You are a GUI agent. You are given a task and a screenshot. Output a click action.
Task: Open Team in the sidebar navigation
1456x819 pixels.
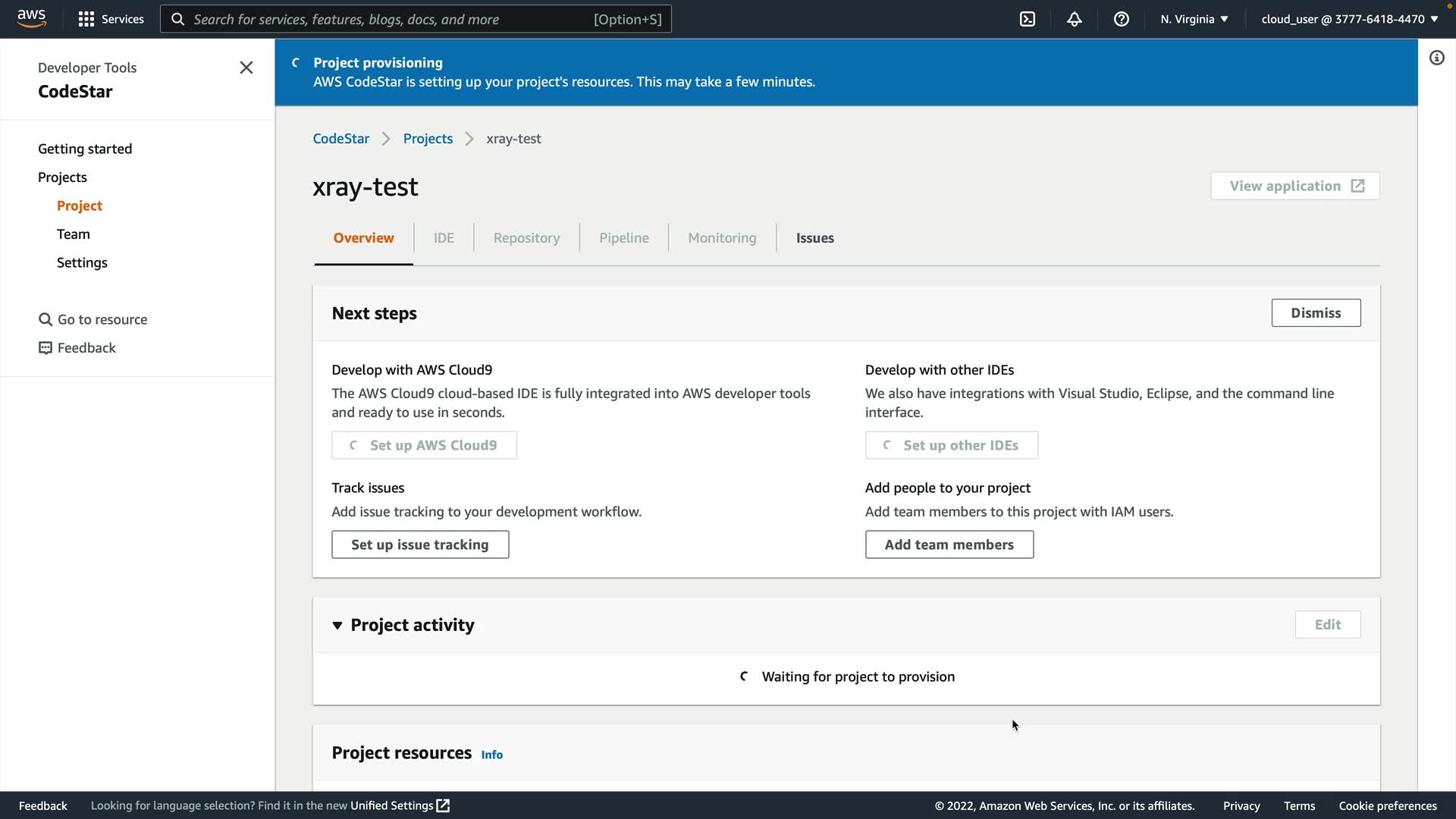pos(74,234)
